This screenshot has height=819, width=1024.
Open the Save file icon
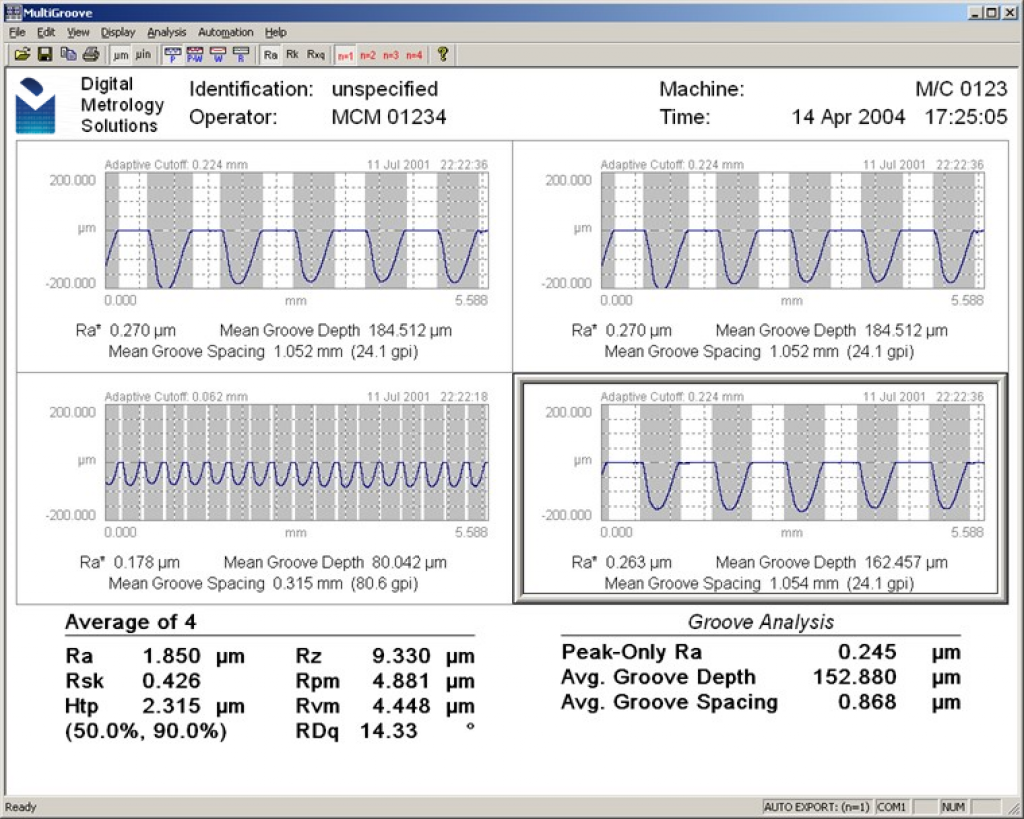click(x=45, y=54)
